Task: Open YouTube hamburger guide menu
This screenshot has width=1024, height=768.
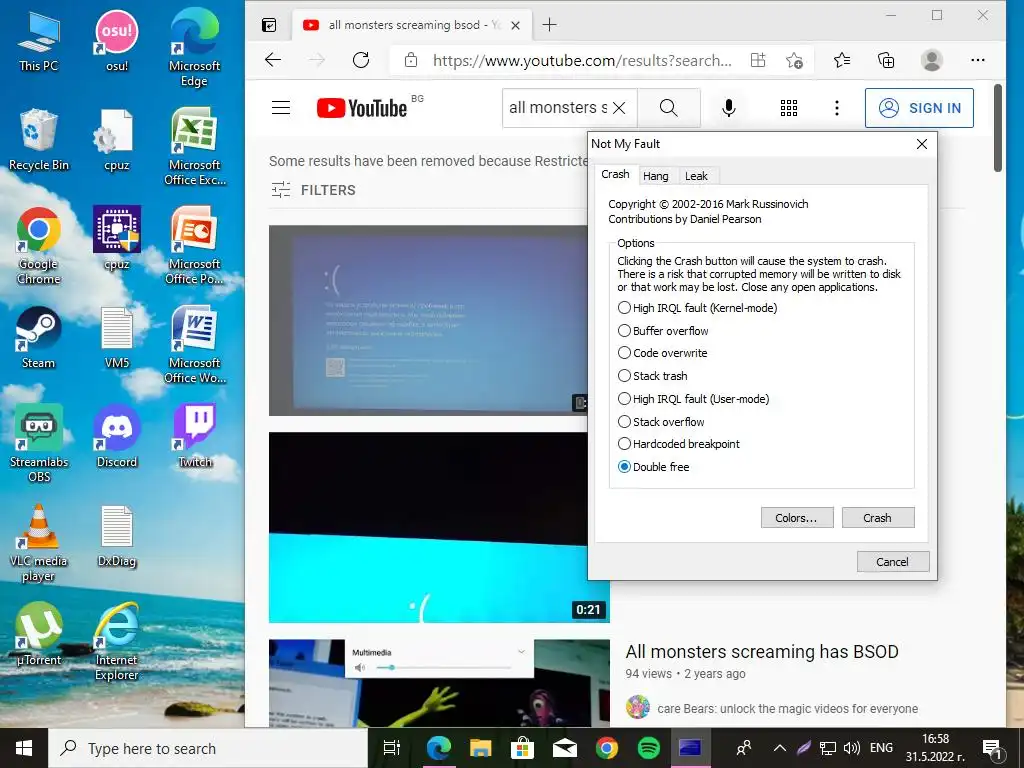Action: [281, 108]
